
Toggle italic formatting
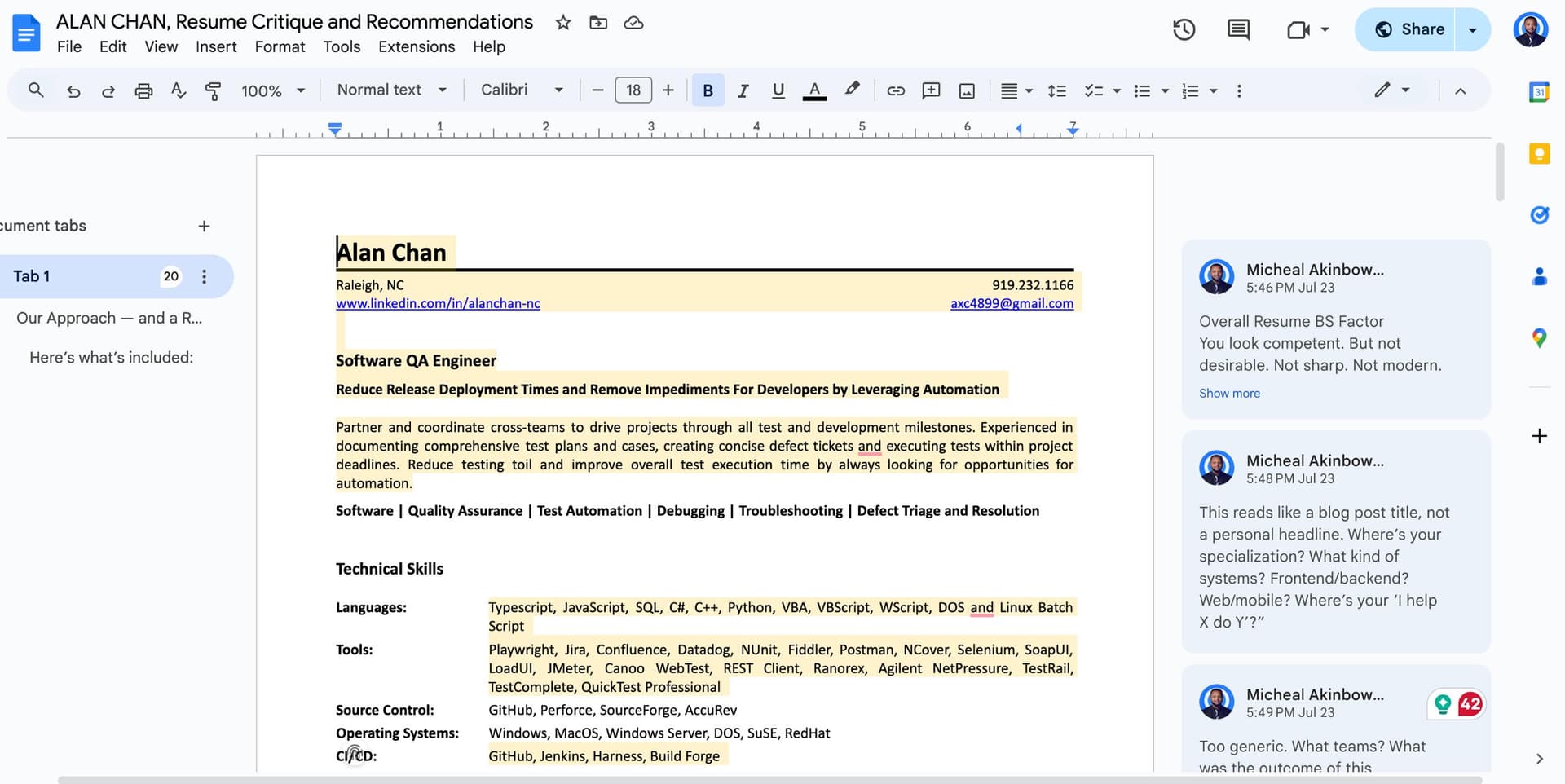click(743, 90)
